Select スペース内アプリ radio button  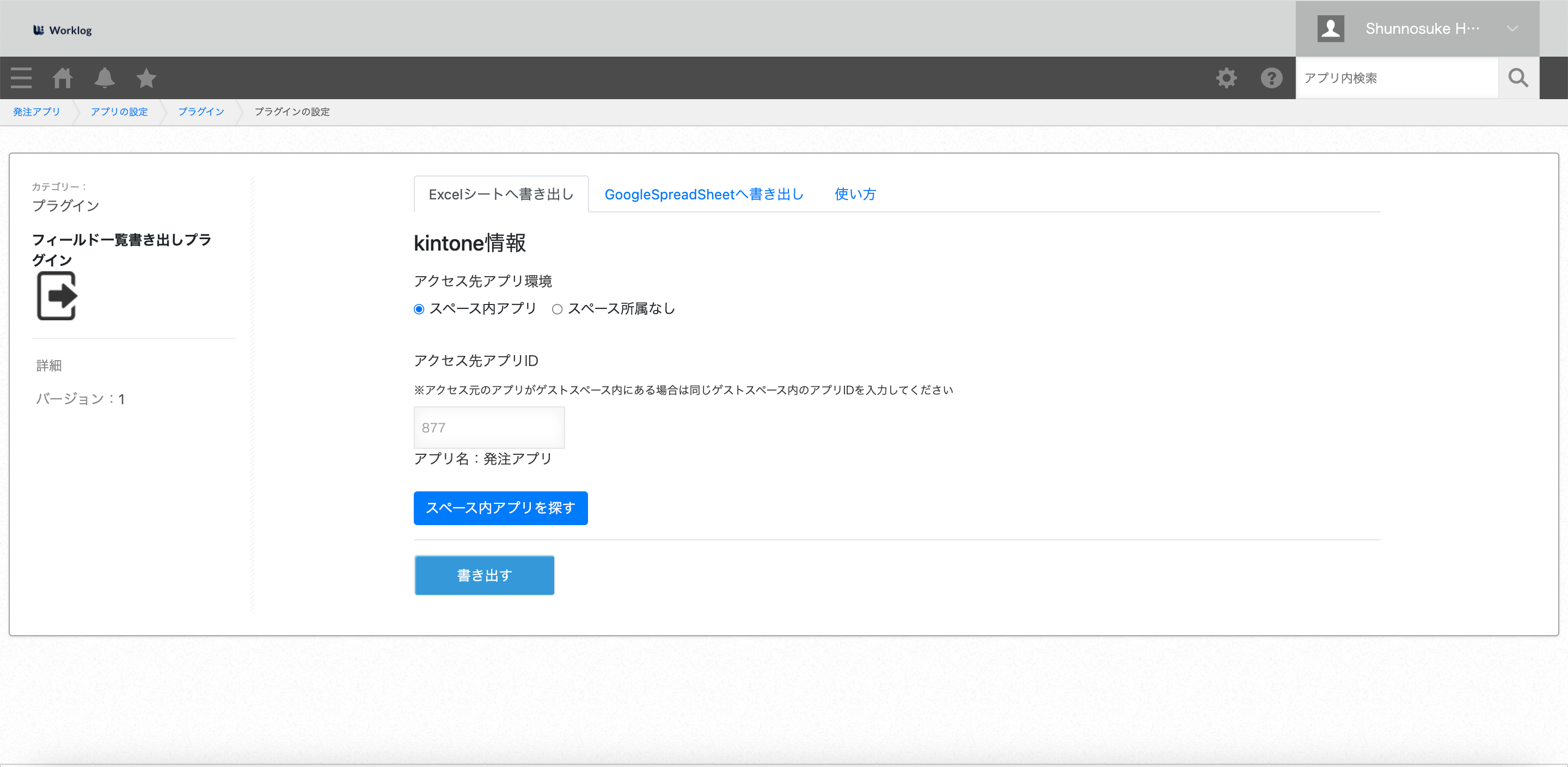(419, 309)
